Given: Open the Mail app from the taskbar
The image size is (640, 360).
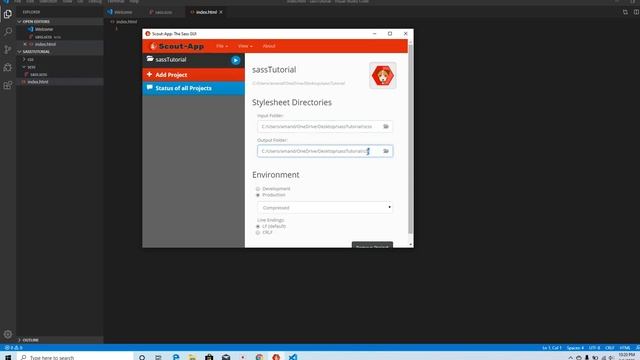Looking at the screenshot, I should coord(226,357).
